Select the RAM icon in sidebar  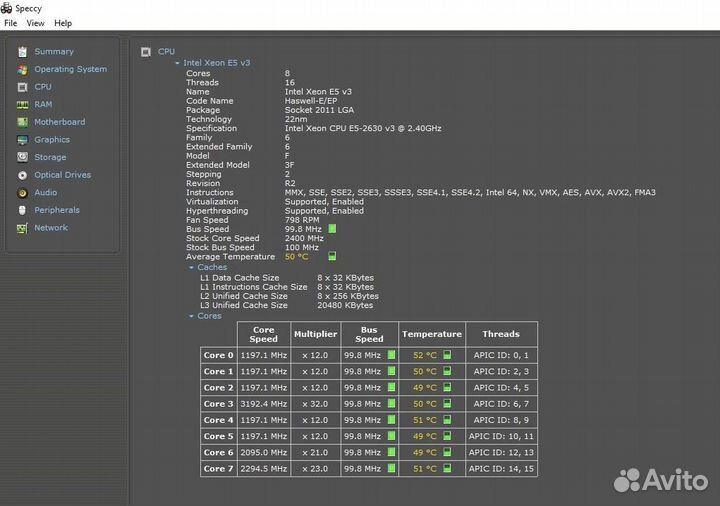(x=23, y=104)
